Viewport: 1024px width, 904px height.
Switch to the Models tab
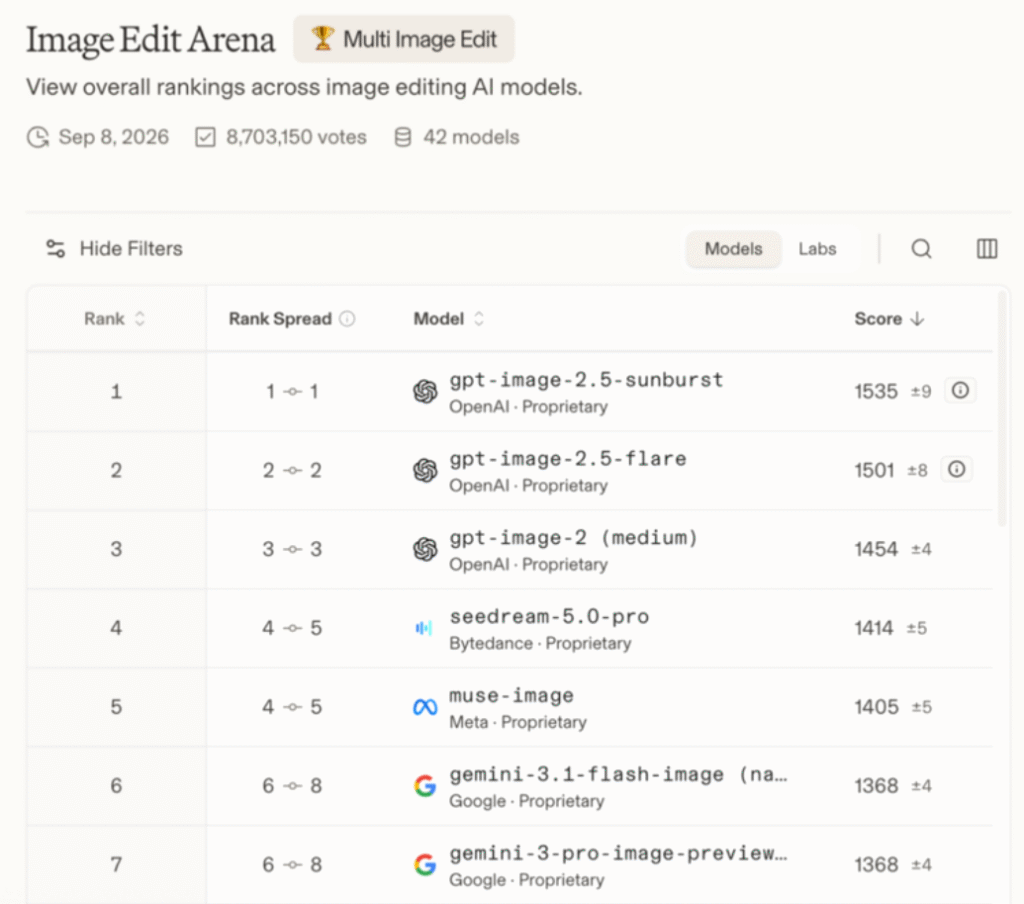(x=733, y=249)
